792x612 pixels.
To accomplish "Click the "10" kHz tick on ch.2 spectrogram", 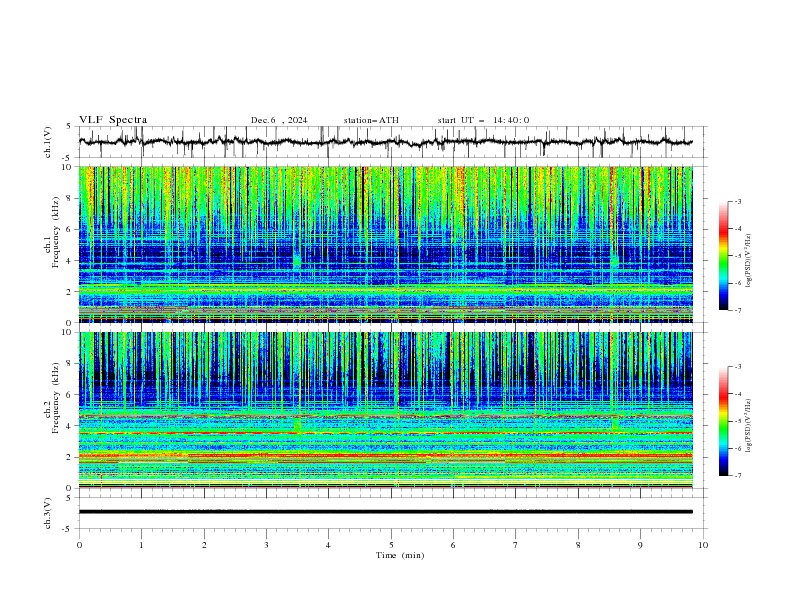I will click(x=68, y=332).
